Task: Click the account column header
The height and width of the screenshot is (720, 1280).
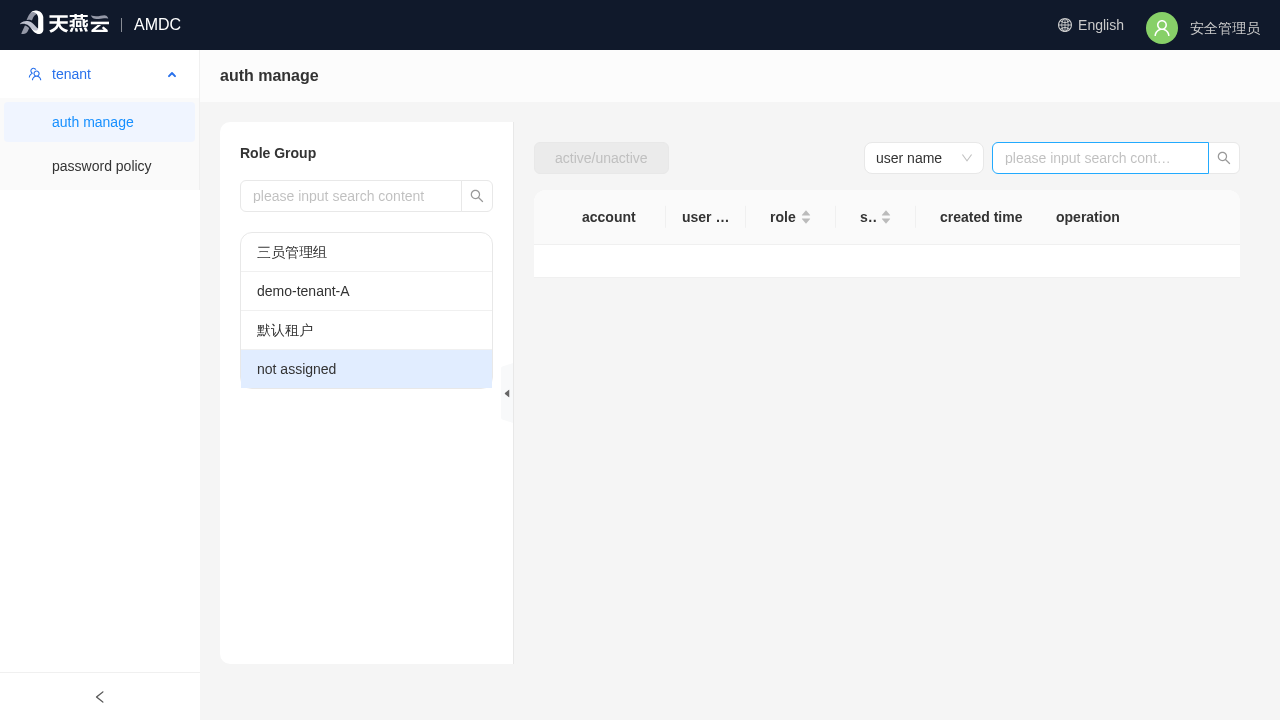Action: (x=609, y=217)
